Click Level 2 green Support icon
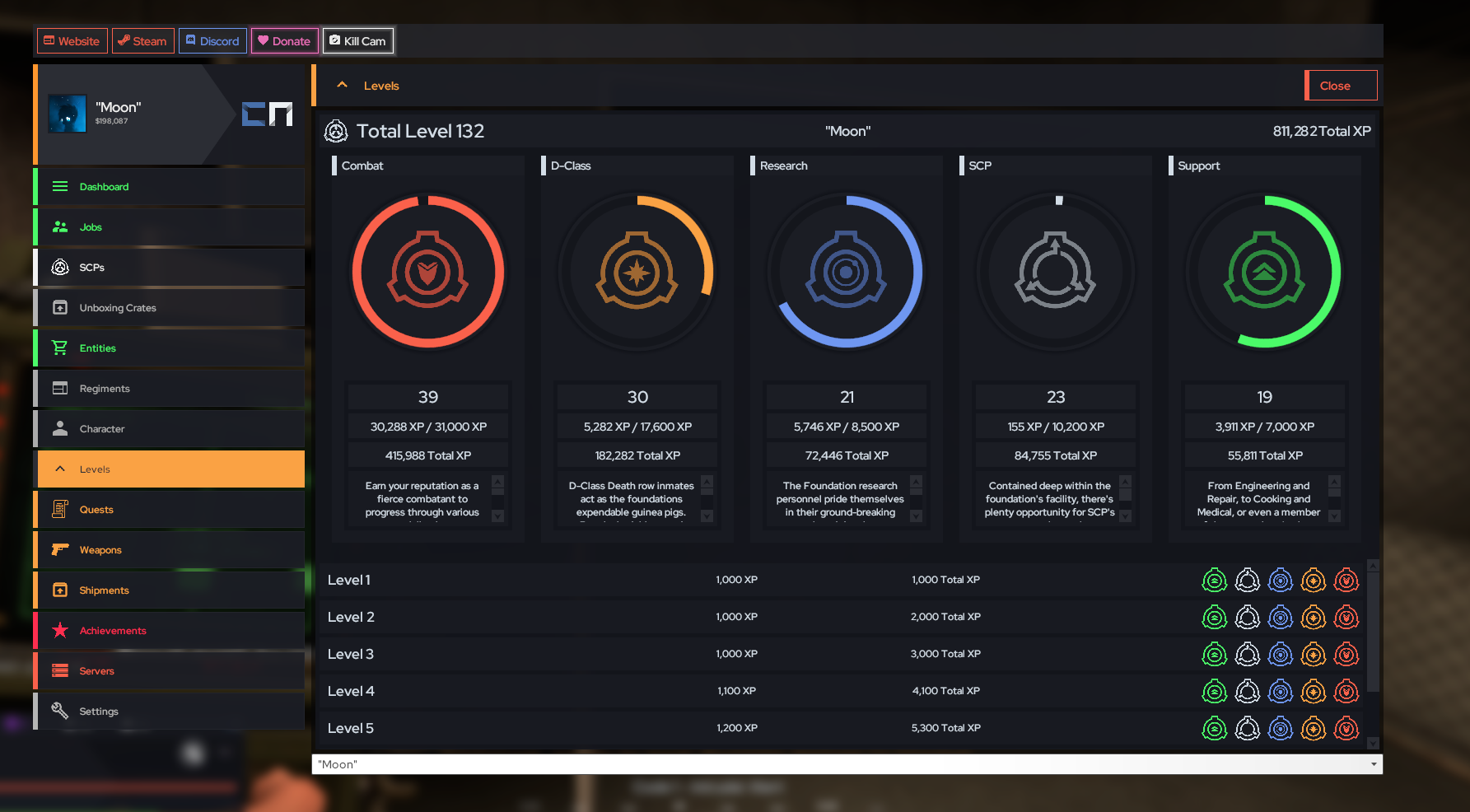This screenshot has width=1470, height=812. pyautogui.click(x=1215, y=618)
